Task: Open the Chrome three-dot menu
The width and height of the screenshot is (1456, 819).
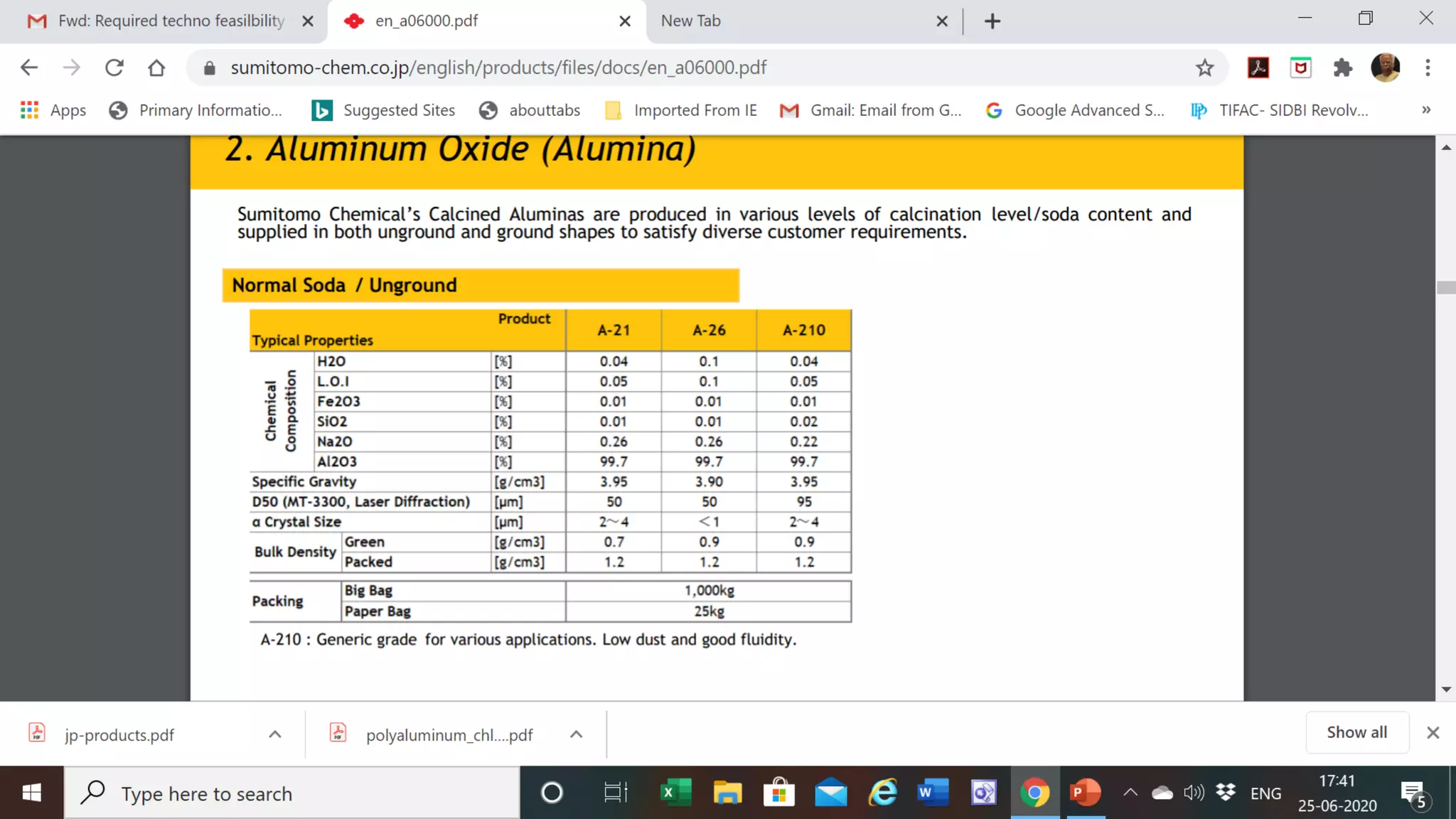Action: [1428, 68]
